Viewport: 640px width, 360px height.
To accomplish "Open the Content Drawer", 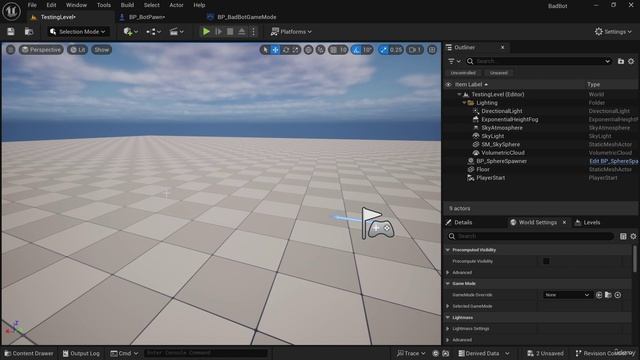I will tap(29, 353).
